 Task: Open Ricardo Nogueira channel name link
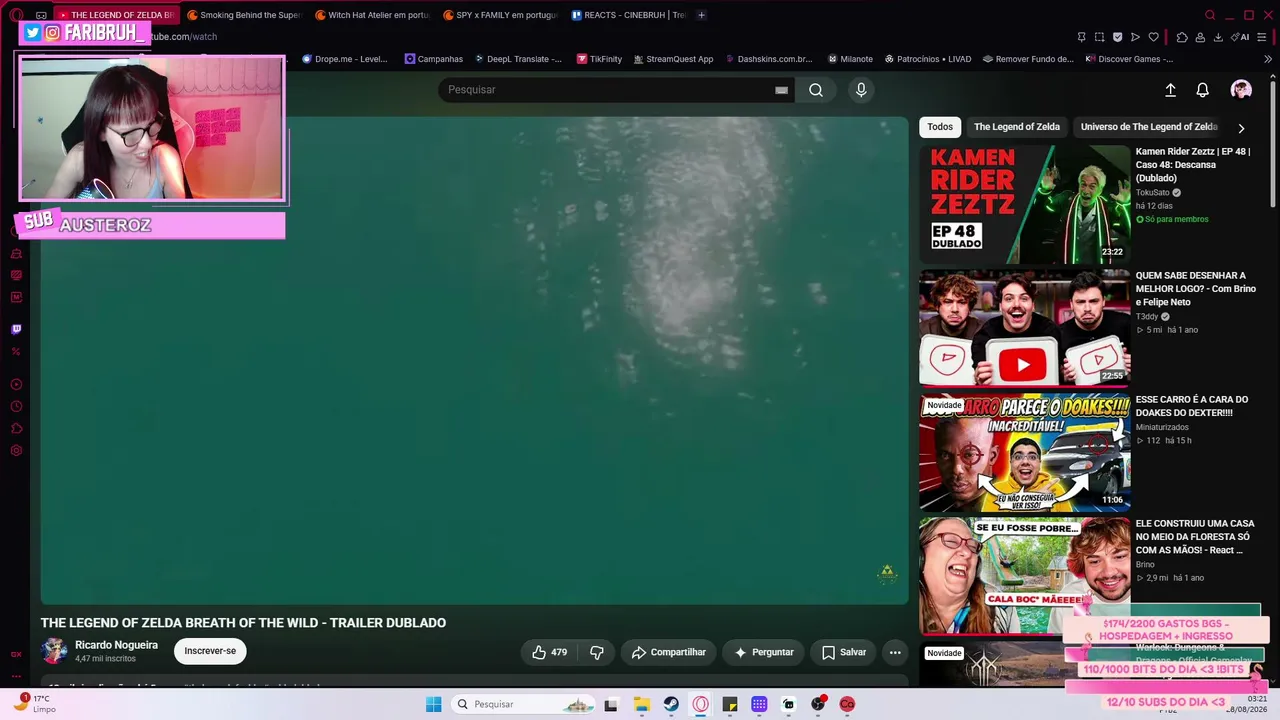pyautogui.click(x=116, y=645)
